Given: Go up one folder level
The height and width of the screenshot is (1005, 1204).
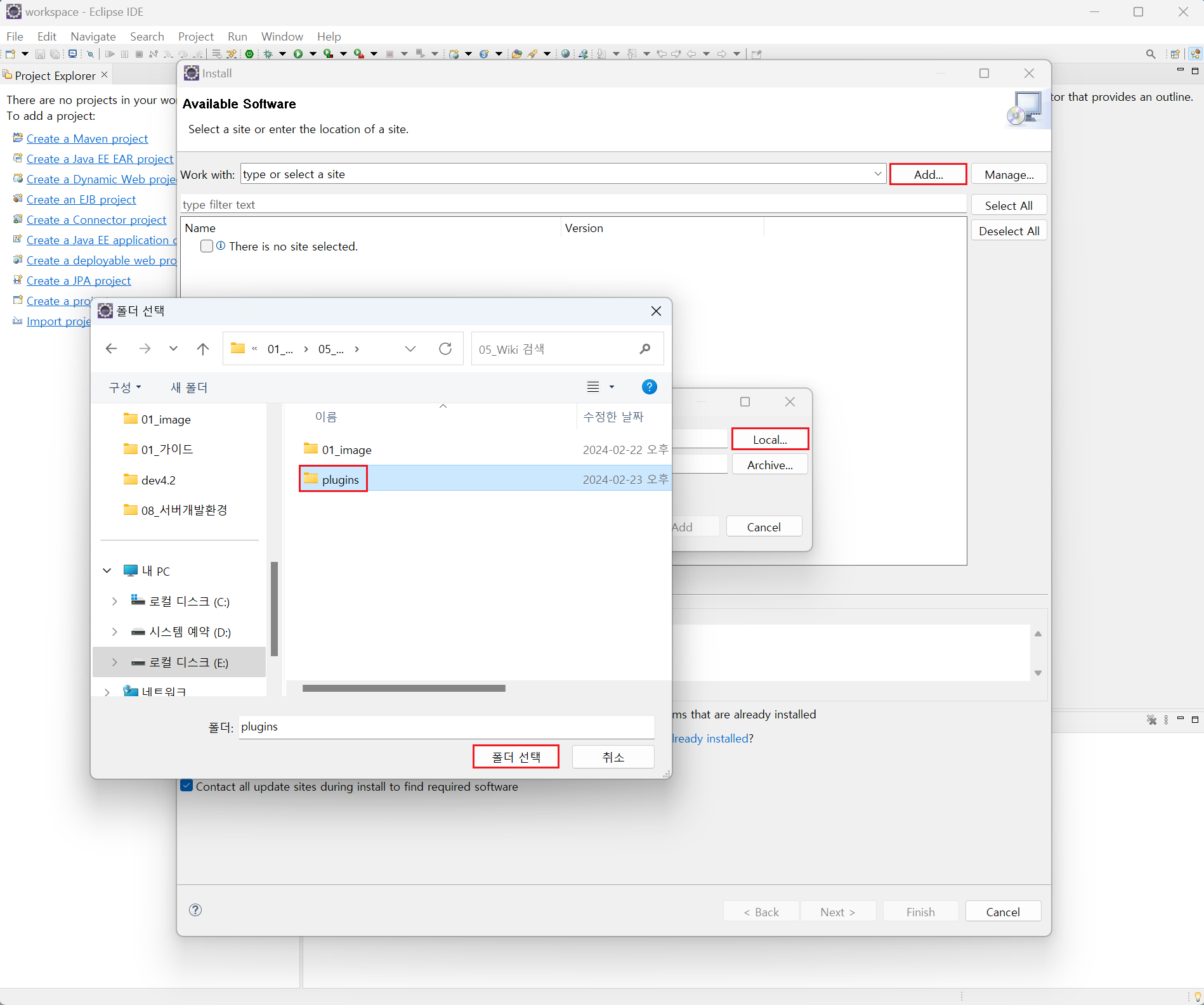Looking at the screenshot, I should click(x=203, y=349).
